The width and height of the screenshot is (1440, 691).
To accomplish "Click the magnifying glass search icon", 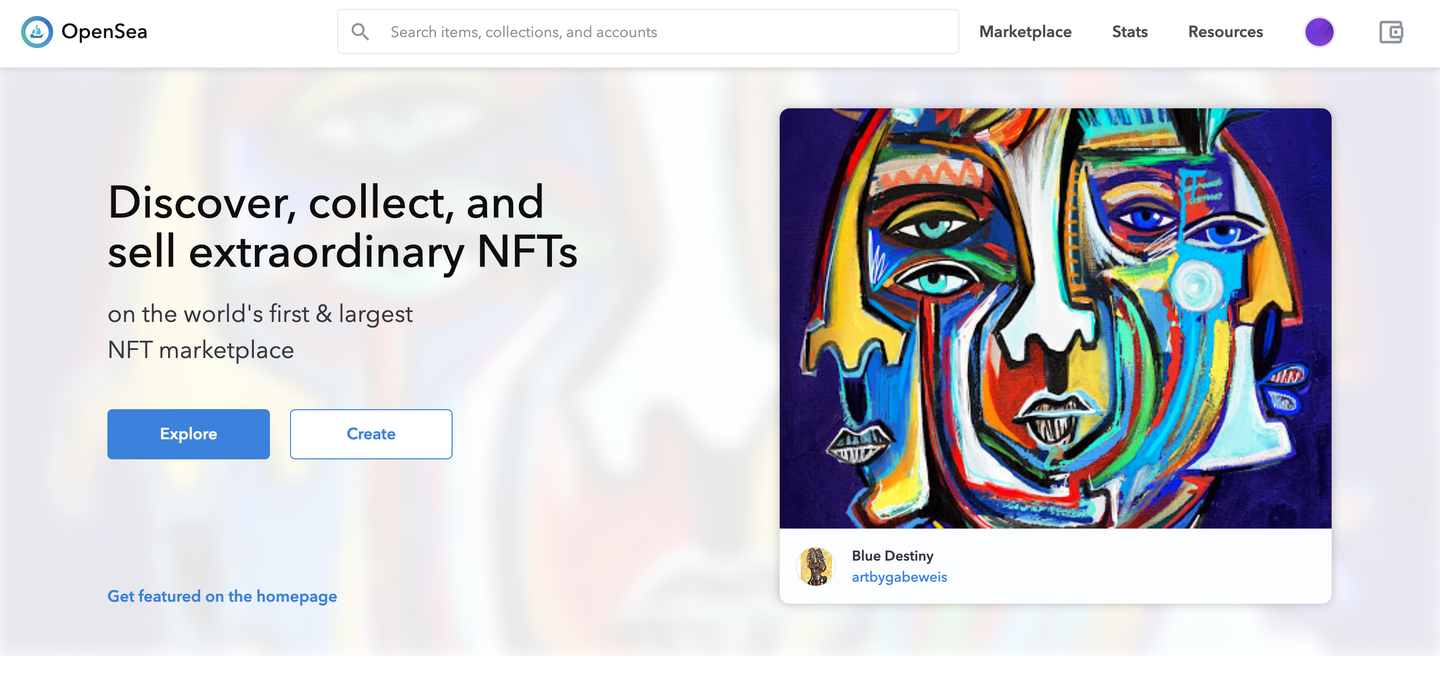I will point(361,32).
